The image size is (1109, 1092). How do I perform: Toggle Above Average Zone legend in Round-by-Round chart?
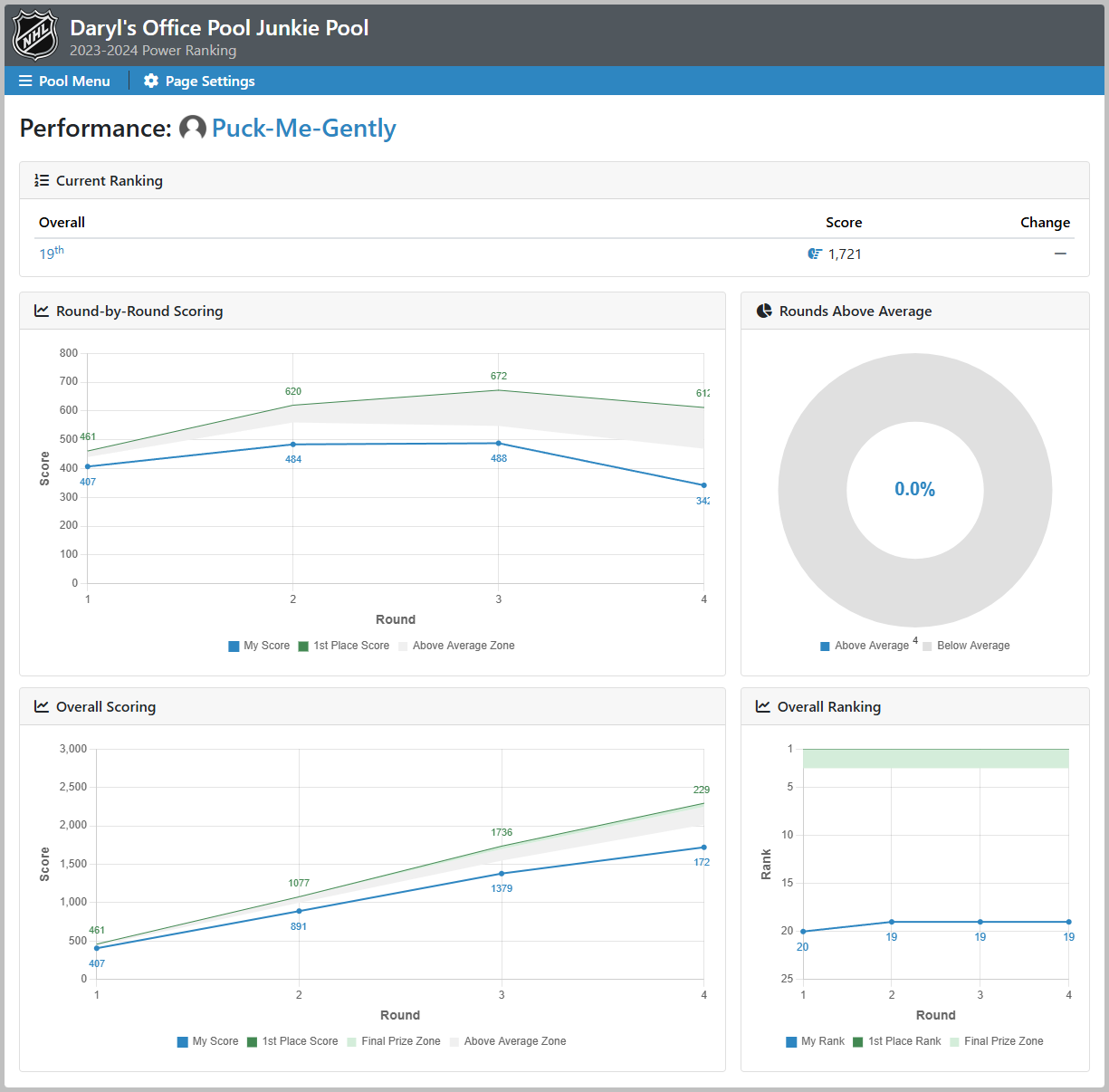tap(456, 646)
